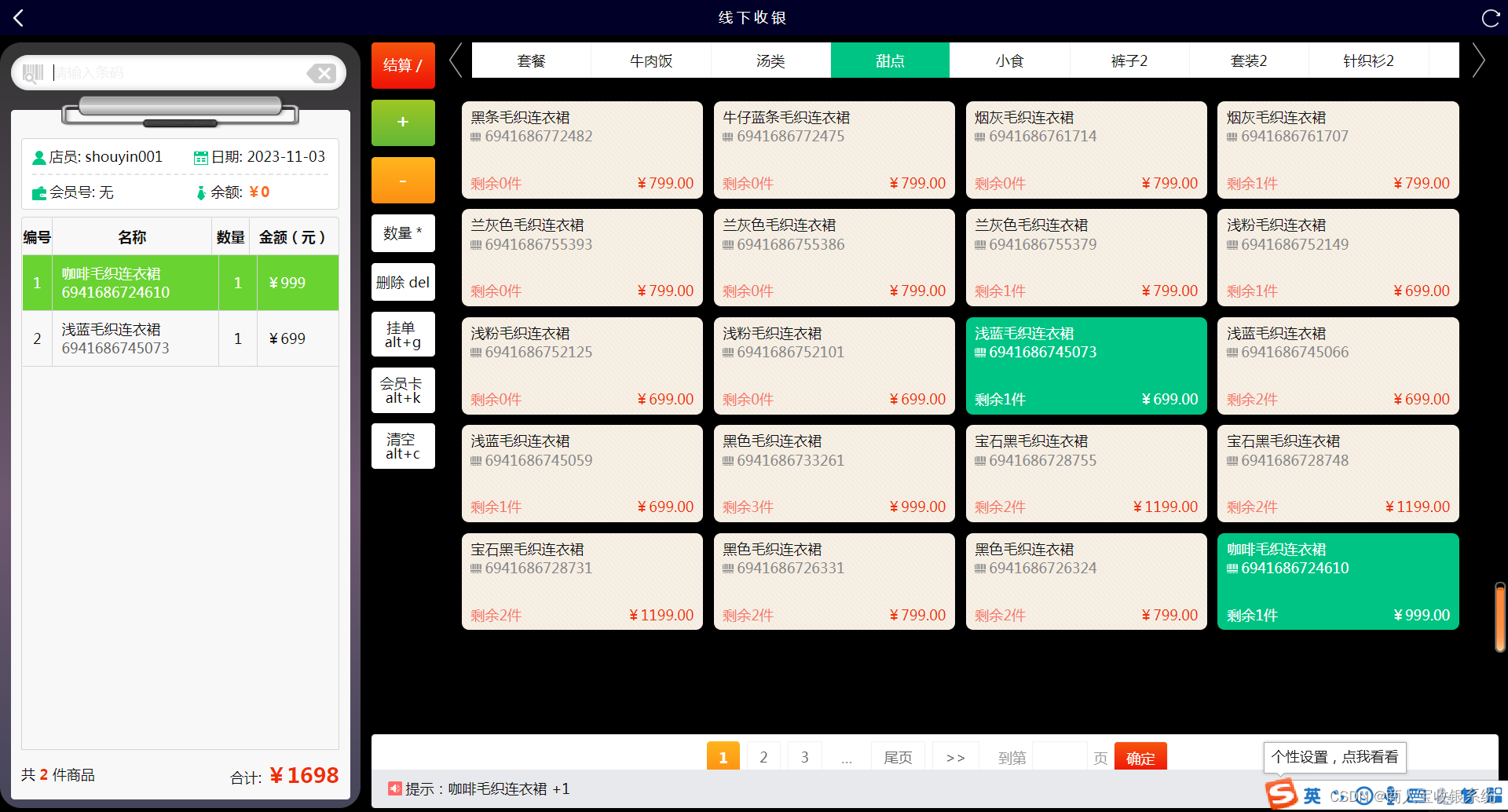
Task: Go to next page with >> button
Action: click(x=955, y=756)
